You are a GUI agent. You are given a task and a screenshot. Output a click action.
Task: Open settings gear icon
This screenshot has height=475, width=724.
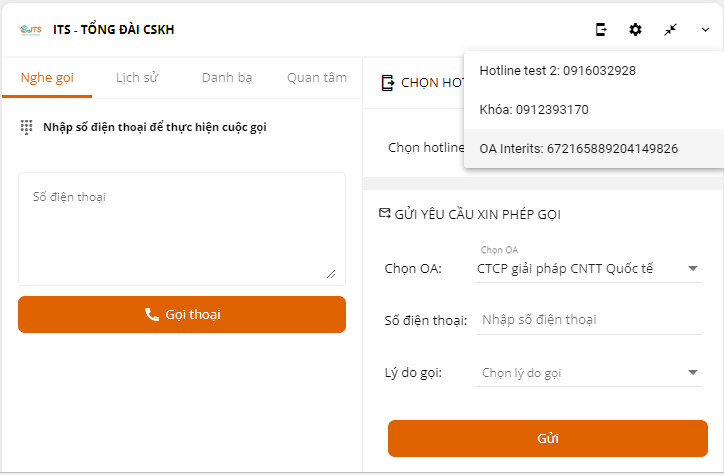(x=635, y=30)
